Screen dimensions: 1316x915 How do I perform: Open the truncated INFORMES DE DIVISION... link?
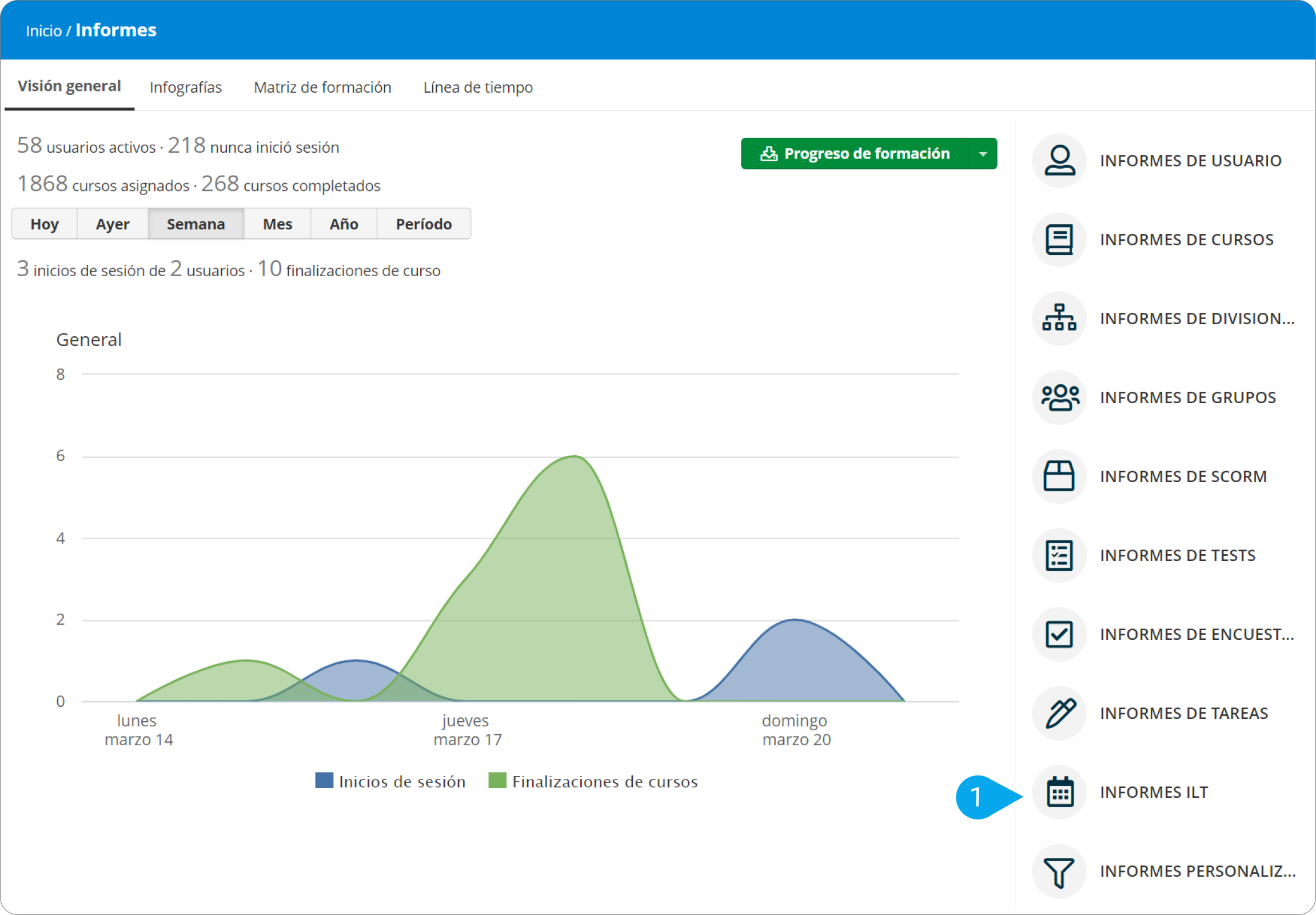point(1197,318)
